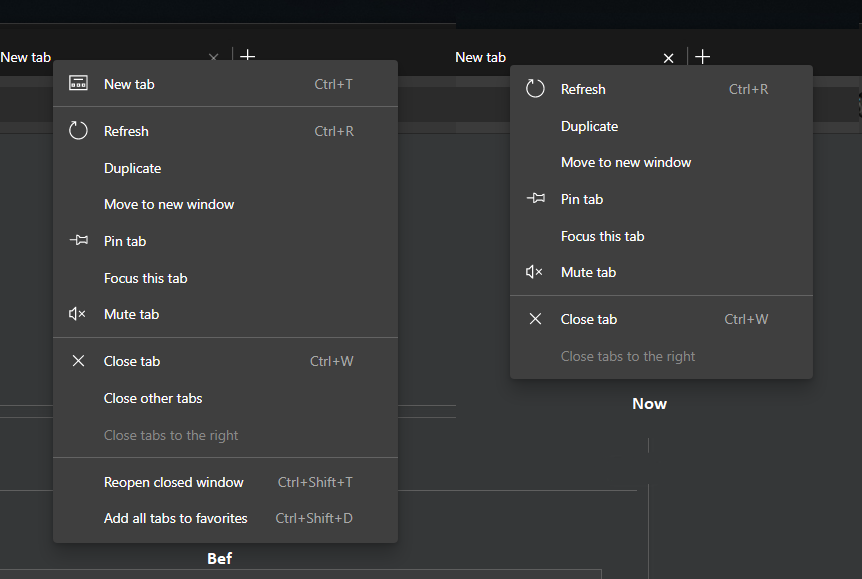Click the Ctrl+Shift+T shortcut text
Image resolution: width=862 pixels, height=579 pixels.
[315, 482]
